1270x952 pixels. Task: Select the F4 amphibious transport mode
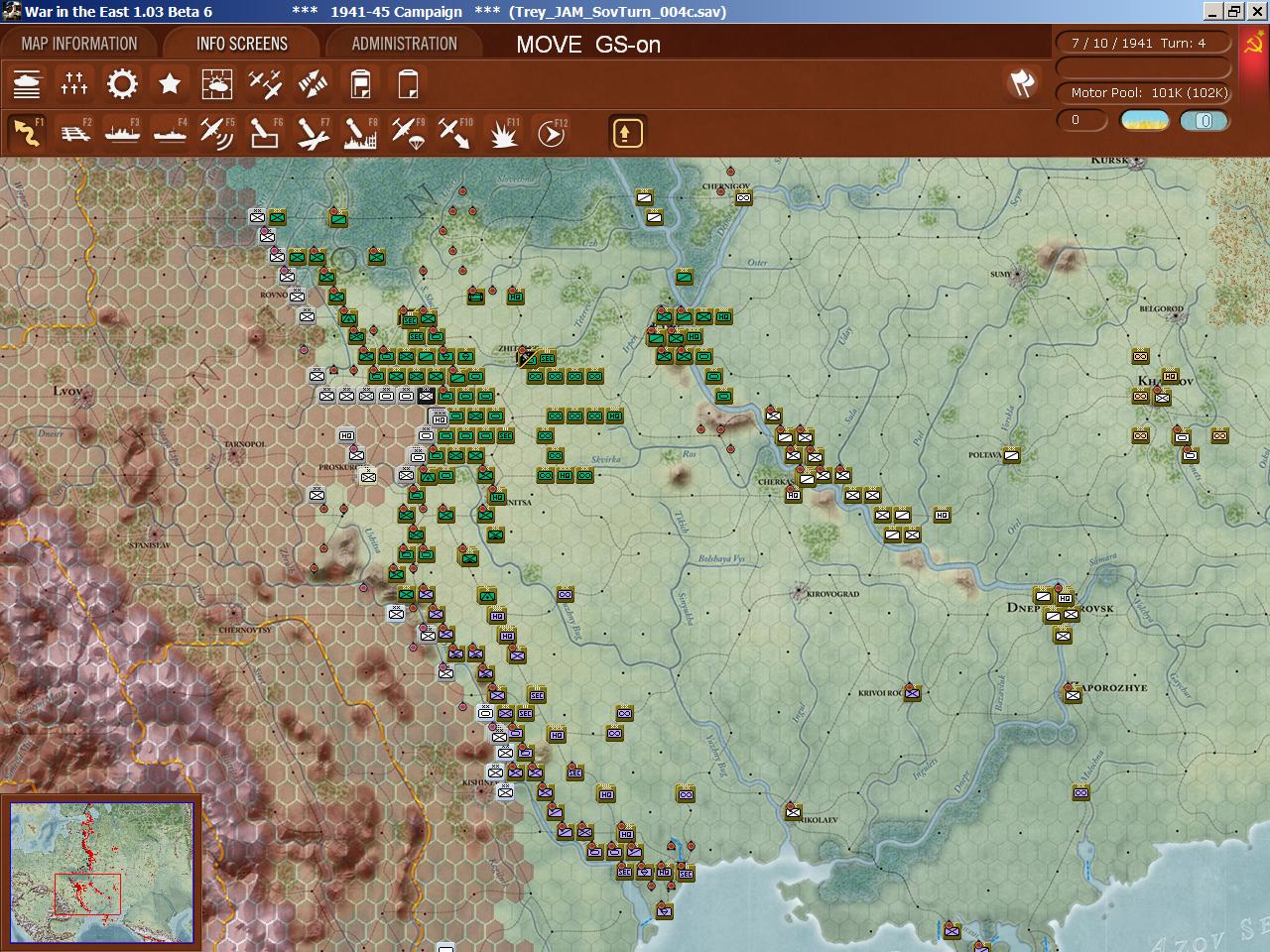click(170, 133)
